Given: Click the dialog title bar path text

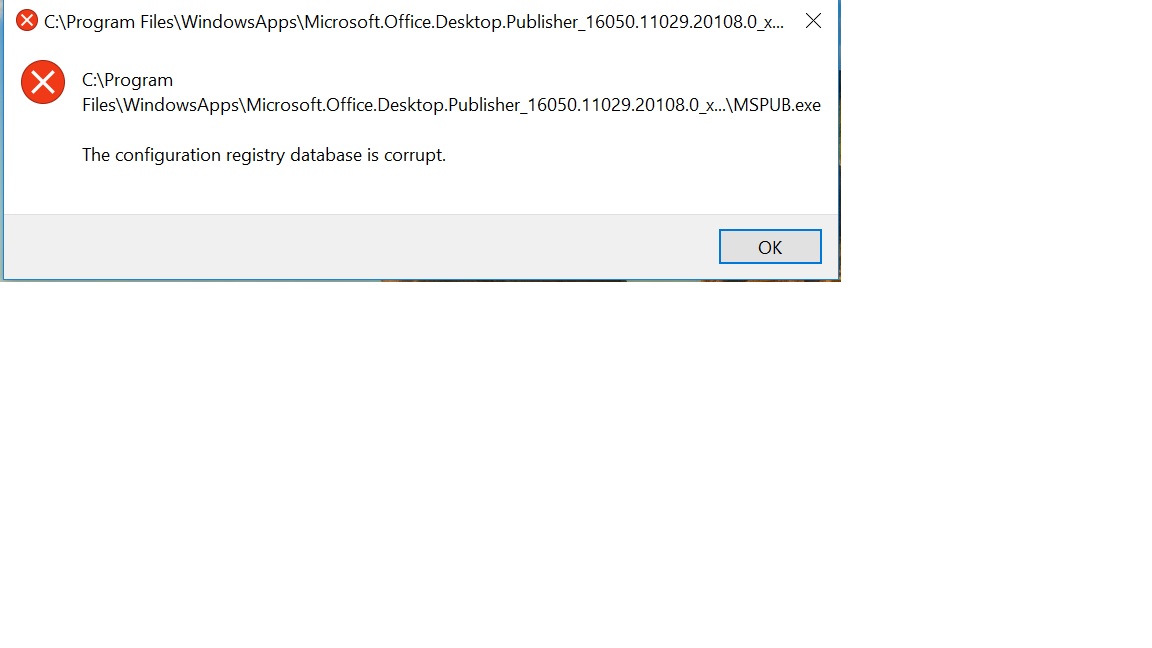Looking at the screenshot, I should [414, 22].
